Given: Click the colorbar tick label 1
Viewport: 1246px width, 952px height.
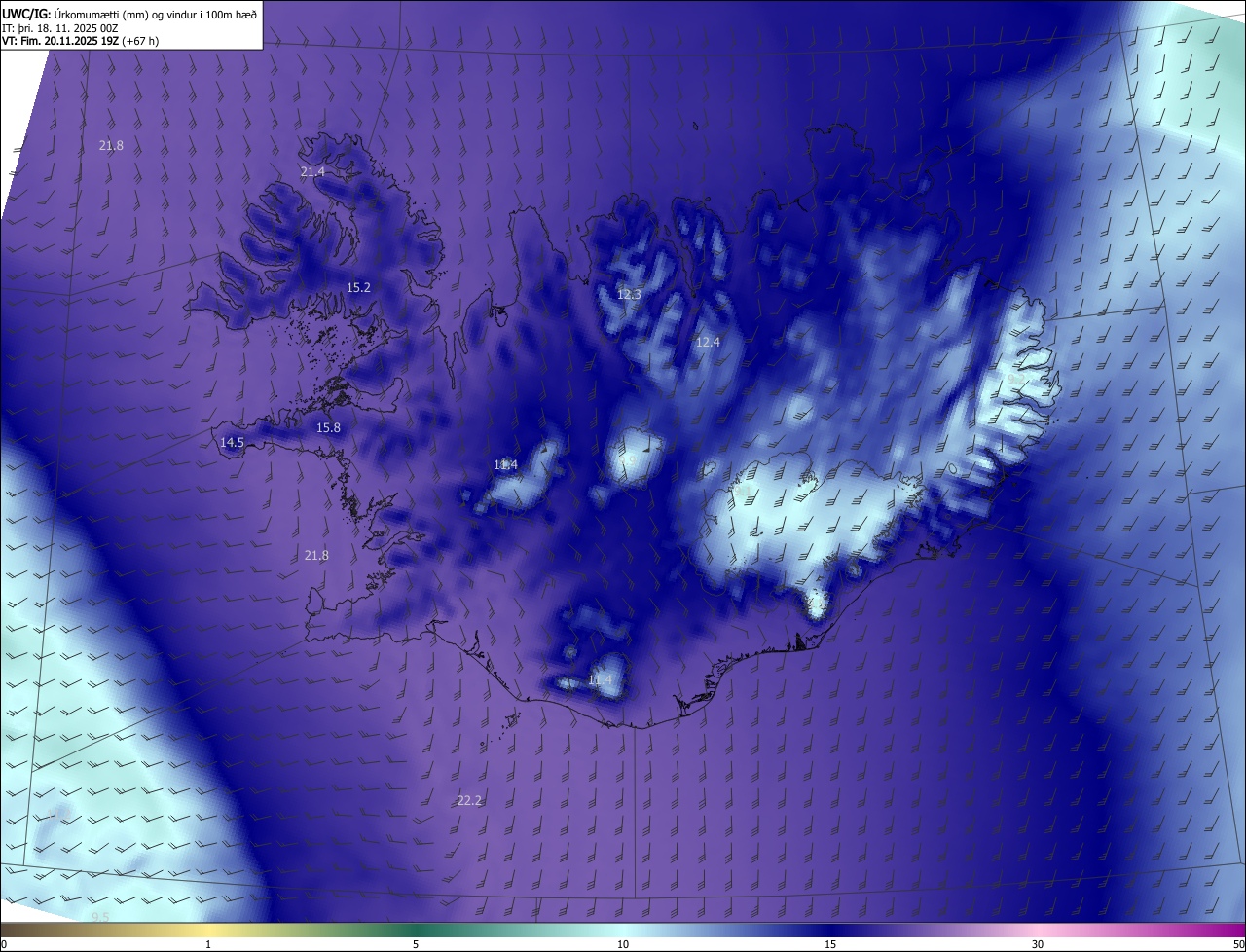Looking at the screenshot, I should 208,944.
